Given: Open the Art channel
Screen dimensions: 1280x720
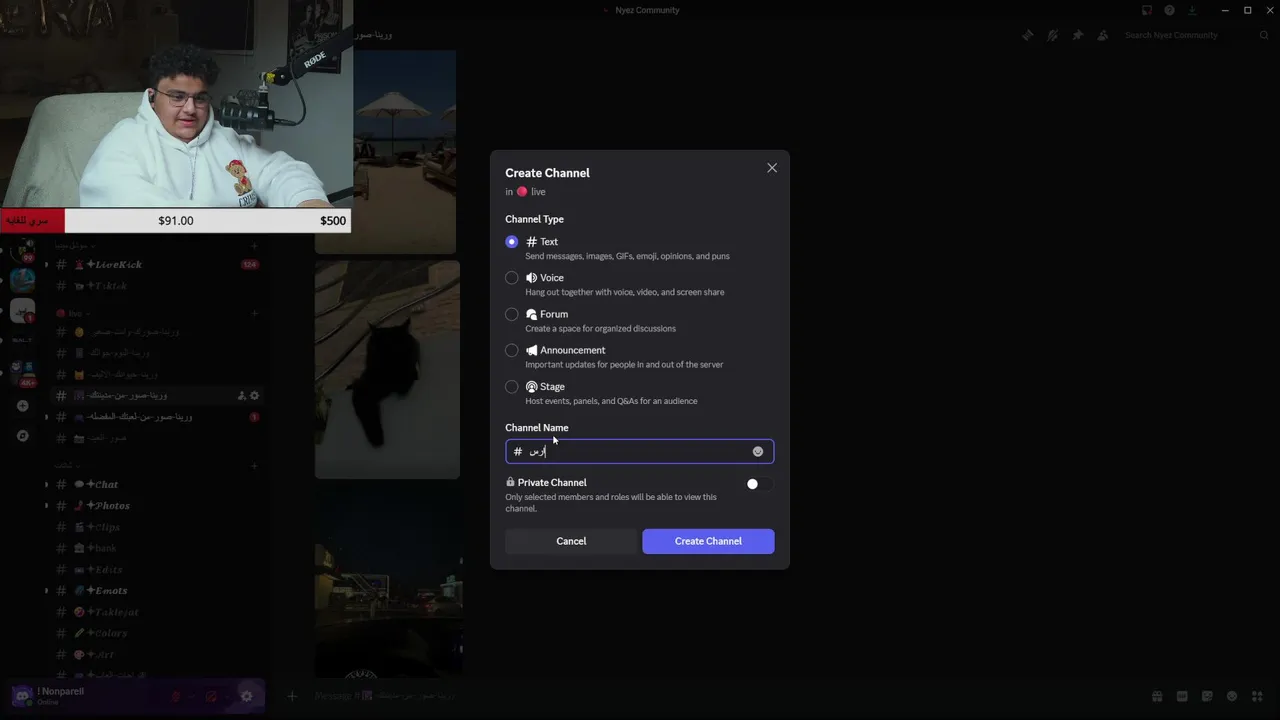Looking at the screenshot, I should pos(158,654).
